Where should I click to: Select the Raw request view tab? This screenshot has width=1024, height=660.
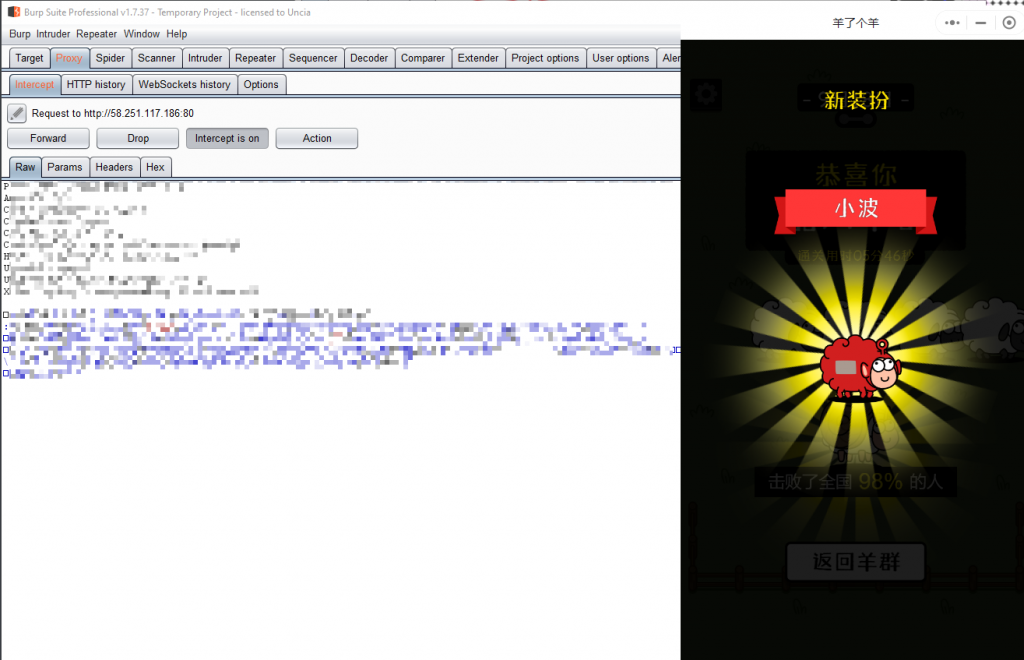(25, 167)
